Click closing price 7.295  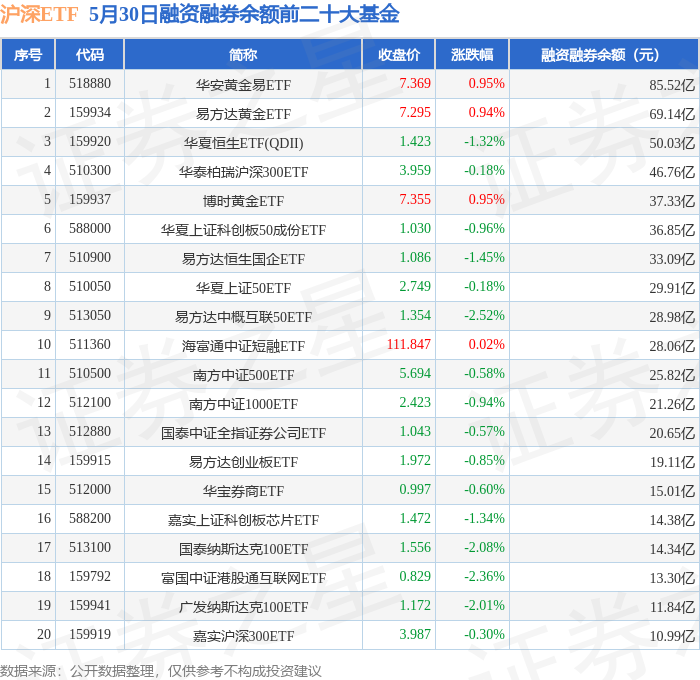pyautogui.click(x=415, y=113)
